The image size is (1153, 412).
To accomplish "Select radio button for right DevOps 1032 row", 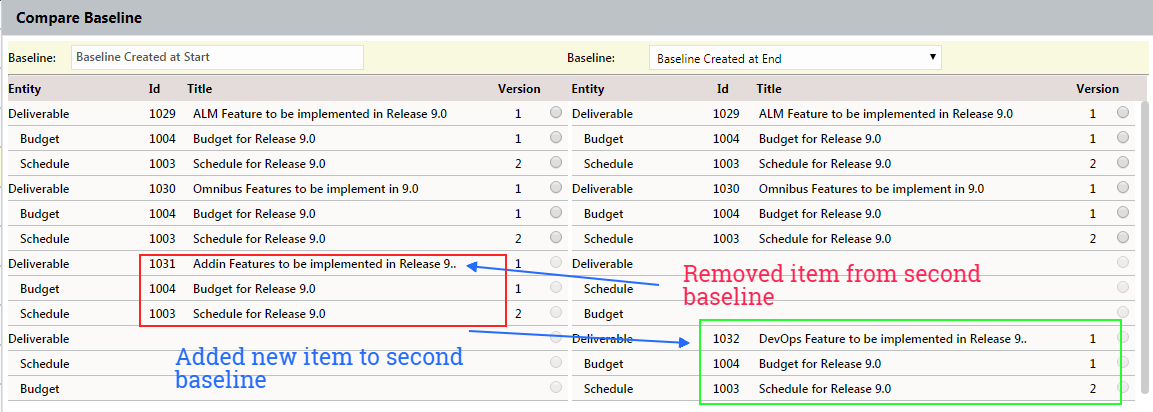I will click(x=1123, y=338).
